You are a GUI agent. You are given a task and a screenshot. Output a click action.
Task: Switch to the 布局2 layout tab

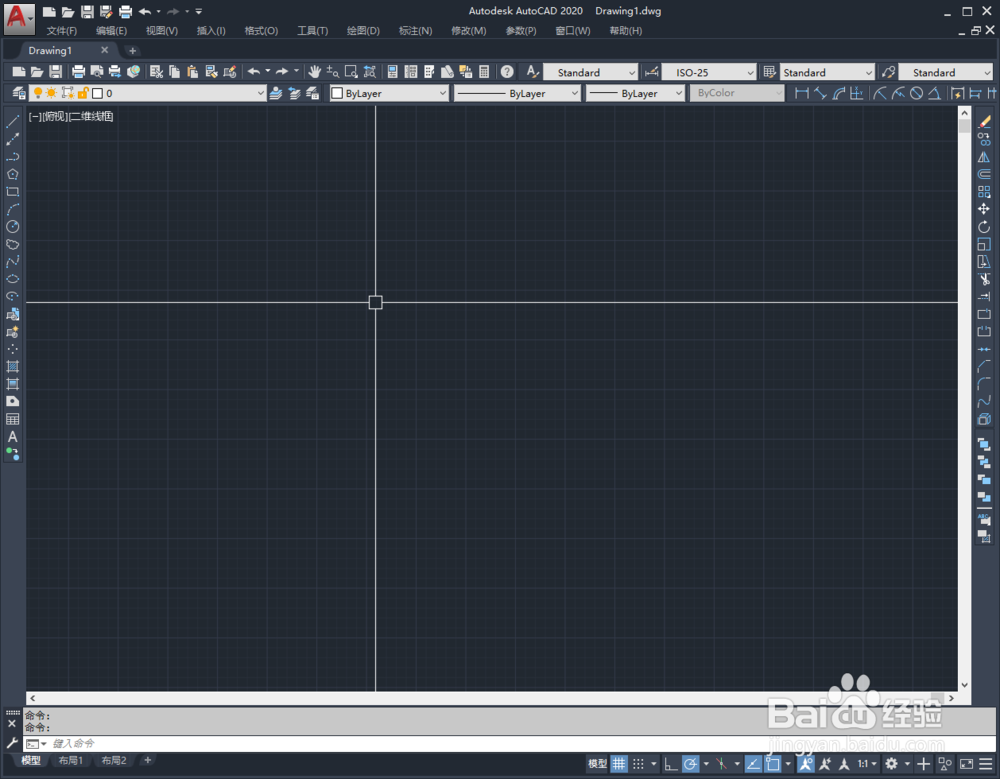114,760
